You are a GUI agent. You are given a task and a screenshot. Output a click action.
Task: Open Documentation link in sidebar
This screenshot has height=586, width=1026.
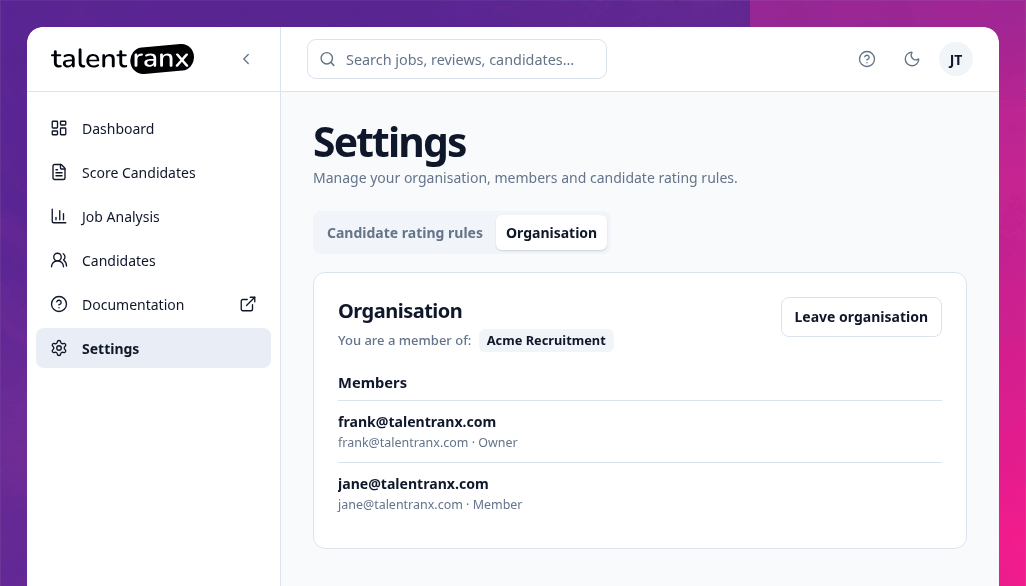(x=153, y=304)
